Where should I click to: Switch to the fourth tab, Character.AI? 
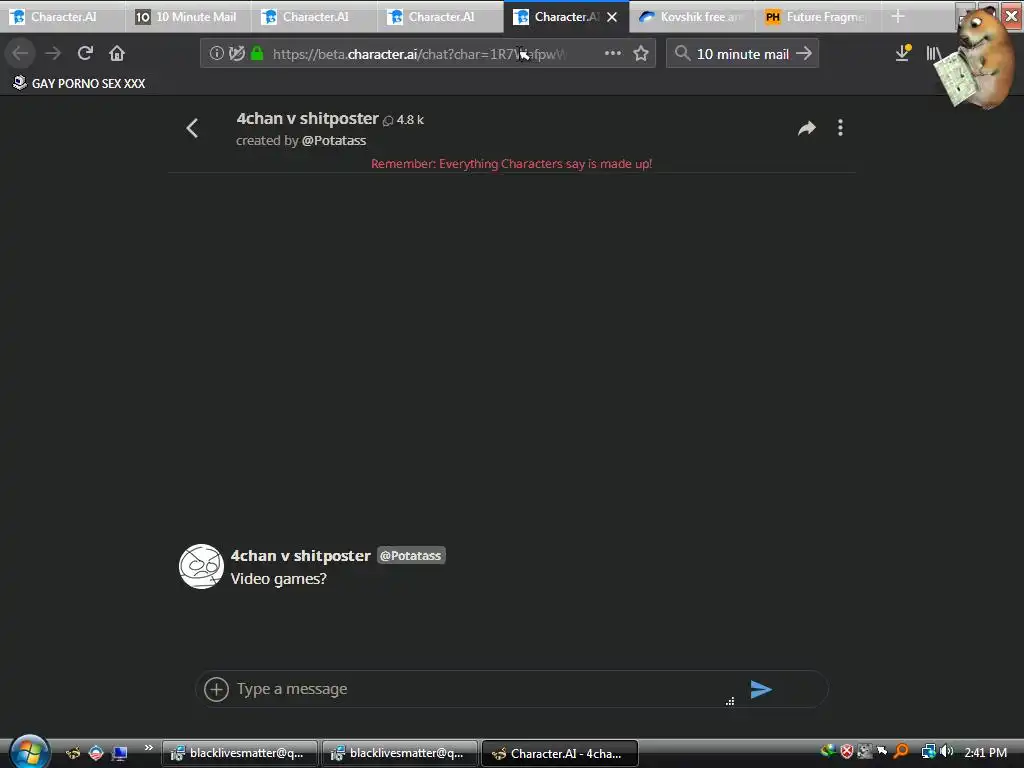coord(440,17)
